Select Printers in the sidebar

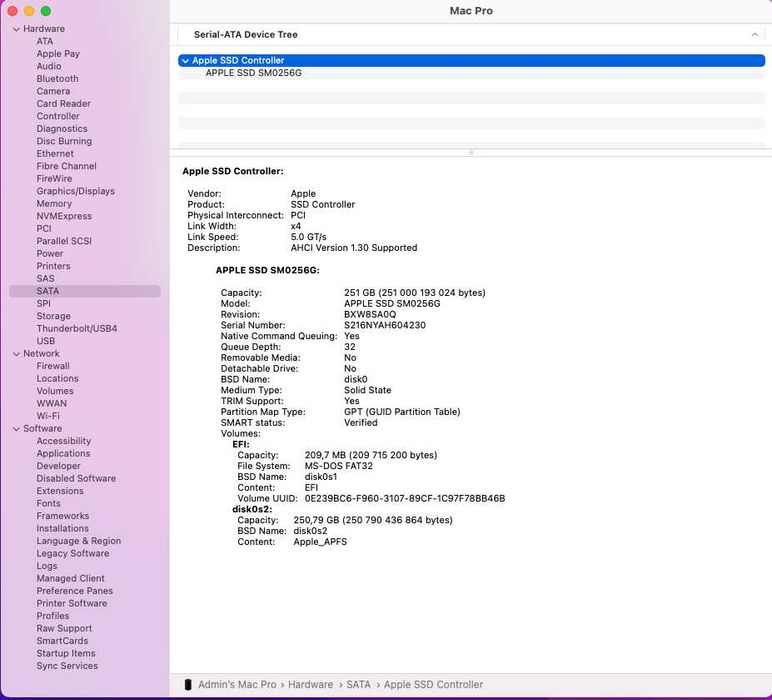[53, 266]
